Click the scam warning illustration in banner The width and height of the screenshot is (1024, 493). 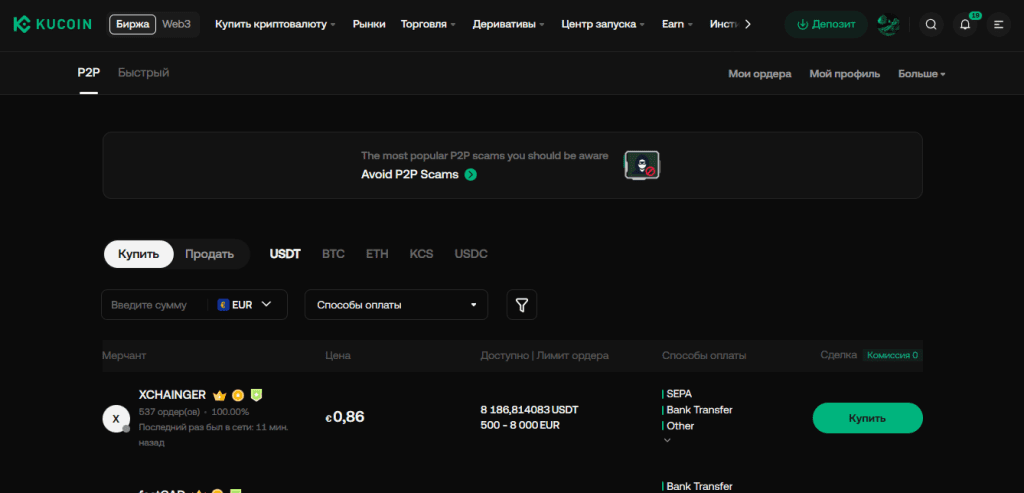[x=642, y=165]
